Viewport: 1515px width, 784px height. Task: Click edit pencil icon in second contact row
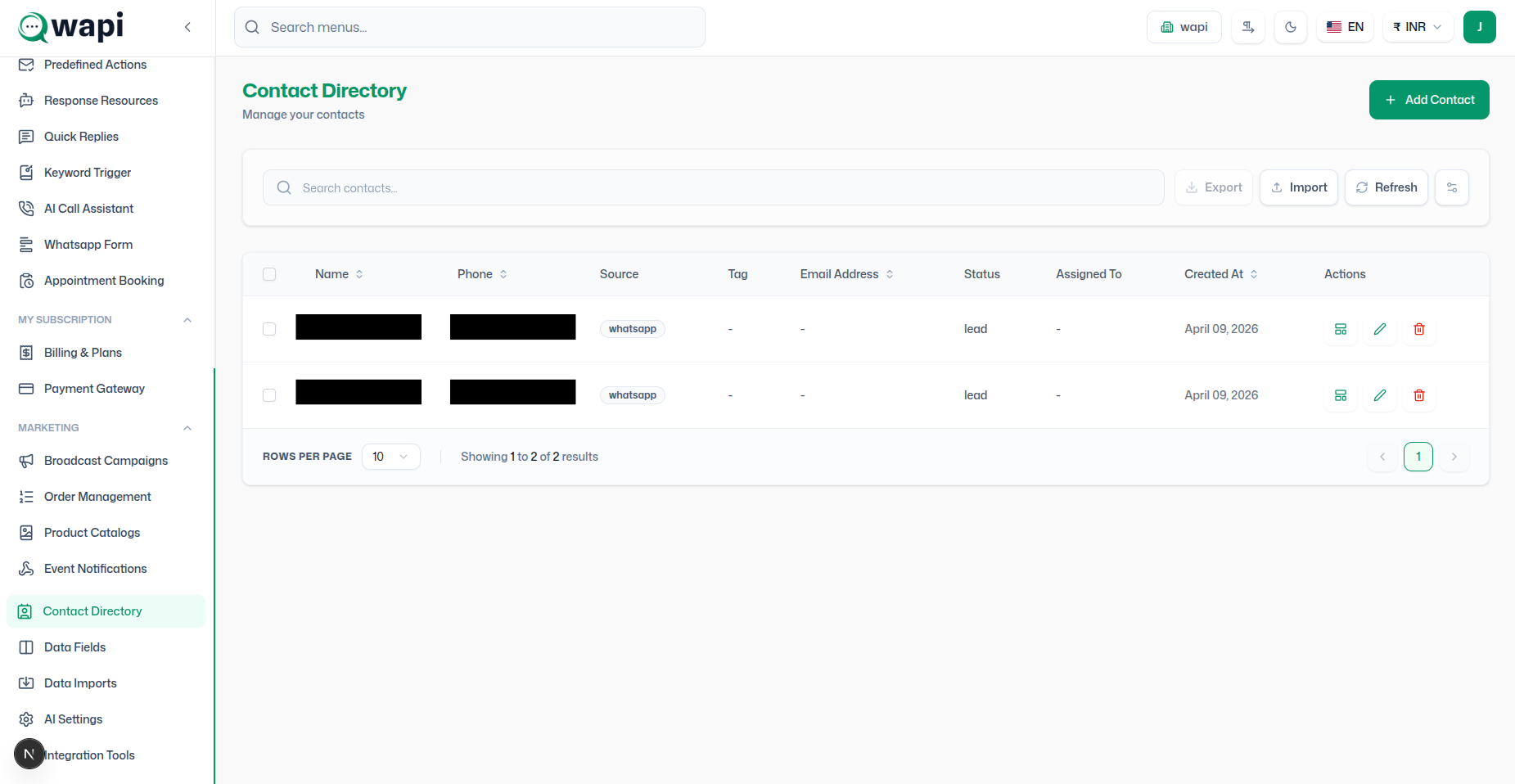1380,395
